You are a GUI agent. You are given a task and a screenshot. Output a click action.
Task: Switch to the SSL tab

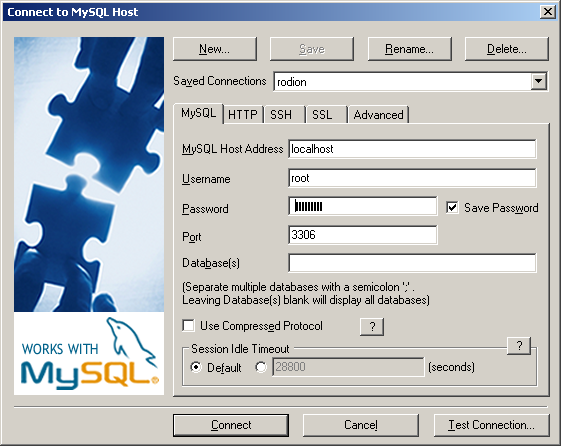322,115
